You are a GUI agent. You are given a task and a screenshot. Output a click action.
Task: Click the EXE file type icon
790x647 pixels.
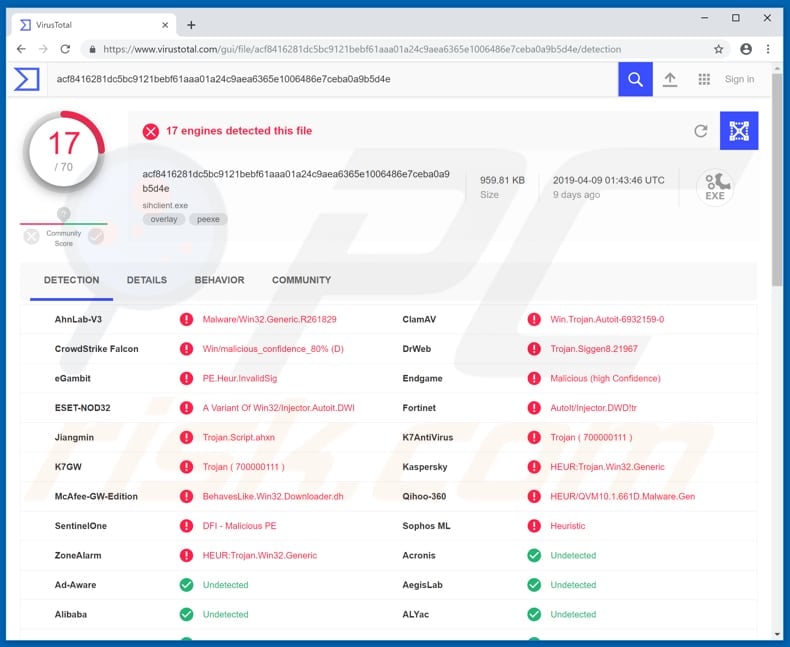tap(714, 187)
